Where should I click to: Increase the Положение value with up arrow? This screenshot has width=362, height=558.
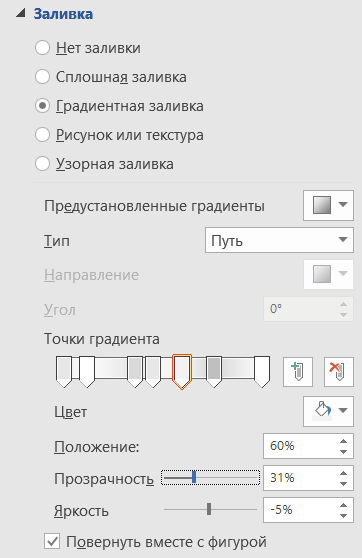tap(343, 441)
